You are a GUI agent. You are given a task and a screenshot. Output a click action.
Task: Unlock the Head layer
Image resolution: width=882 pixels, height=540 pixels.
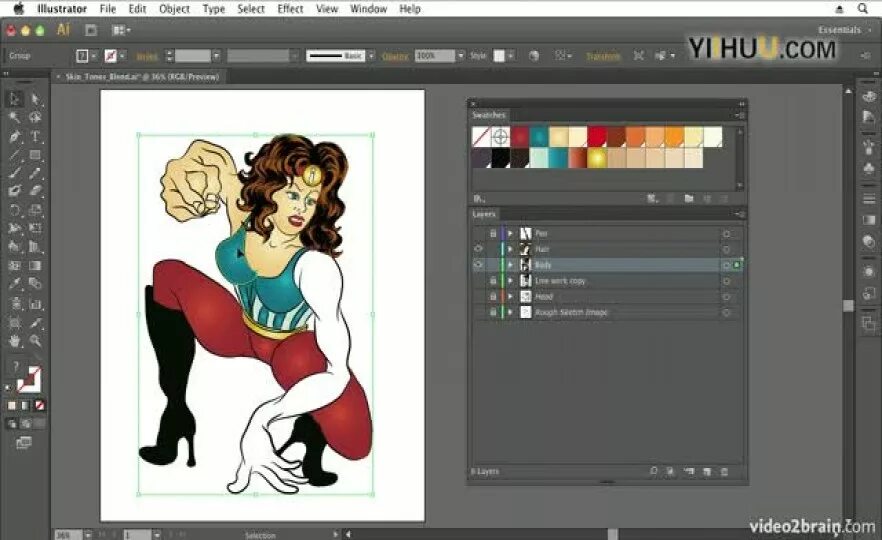(x=493, y=296)
